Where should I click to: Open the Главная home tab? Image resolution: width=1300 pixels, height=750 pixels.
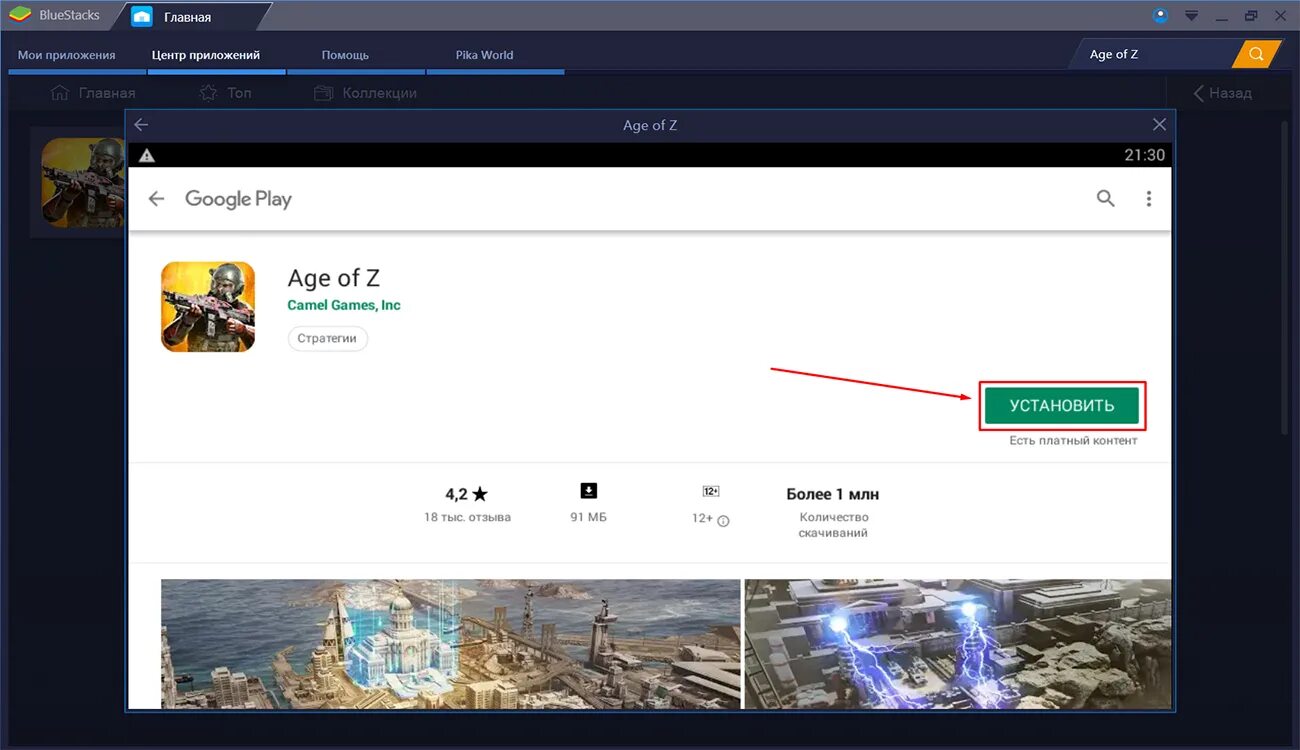click(x=188, y=16)
